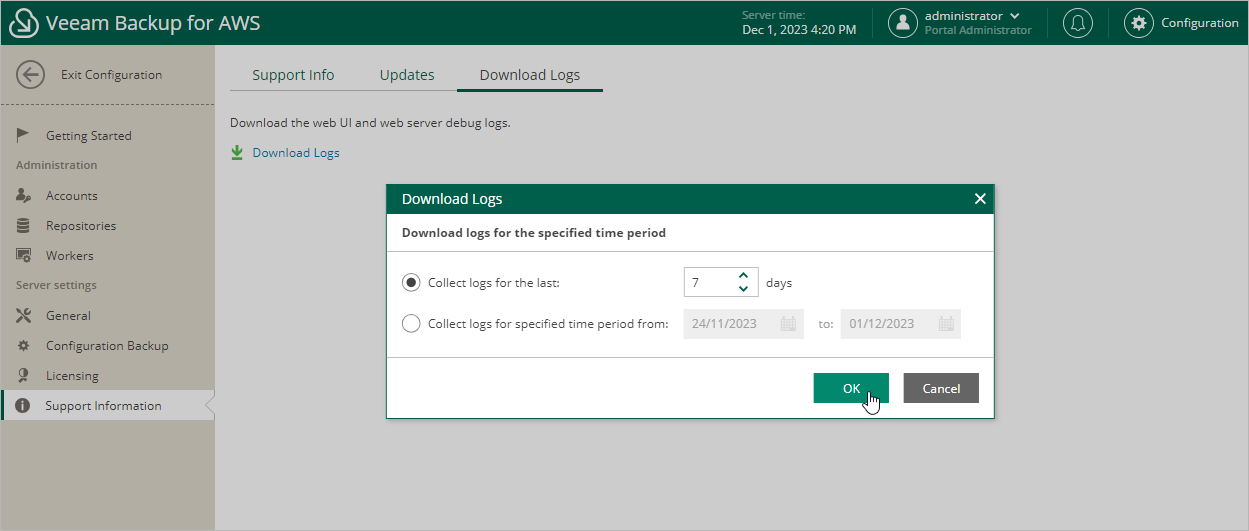The width and height of the screenshot is (1249, 531).
Task: Decrease days value with down arrow
Action: click(x=743, y=289)
